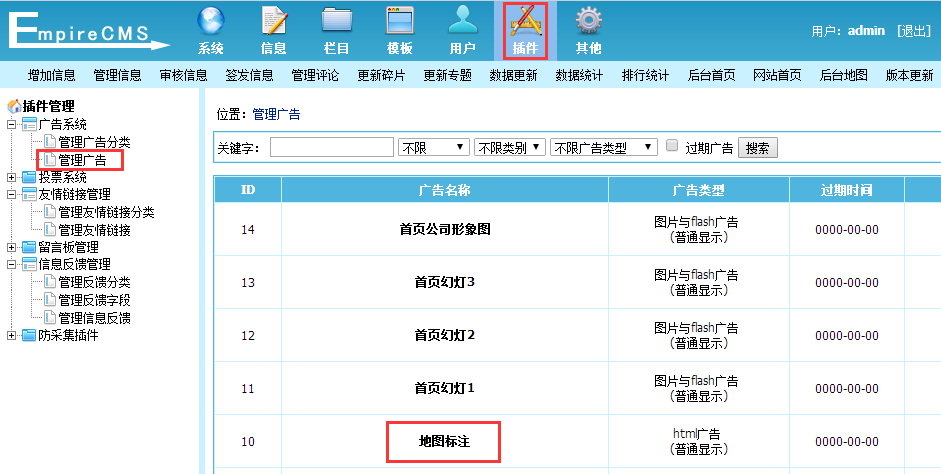Open the 不限广告类型 ad type dropdown
This screenshot has height=474, width=941.
point(603,147)
